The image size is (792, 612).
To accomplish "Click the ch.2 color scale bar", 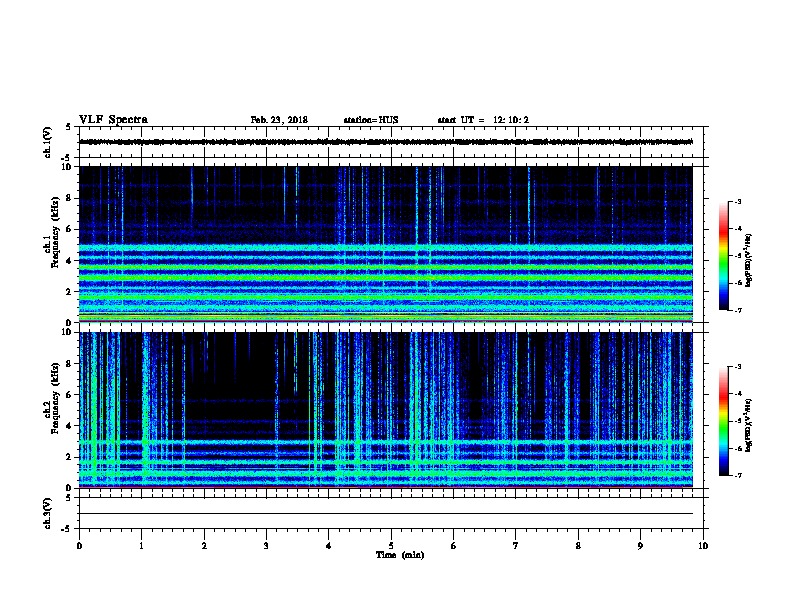I will (723, 421).
